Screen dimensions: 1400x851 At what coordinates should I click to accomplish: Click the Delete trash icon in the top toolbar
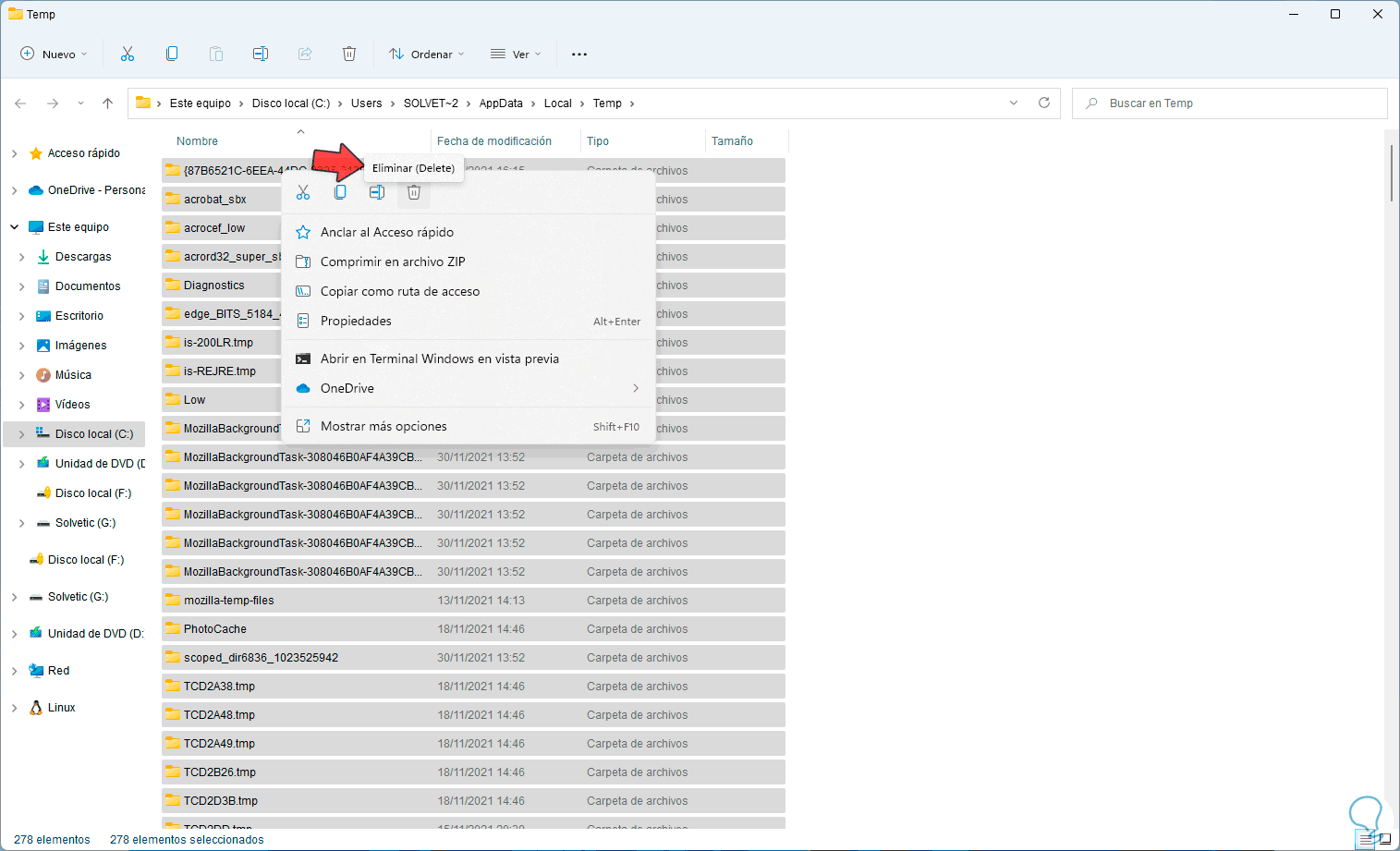[x=349, y=54]
